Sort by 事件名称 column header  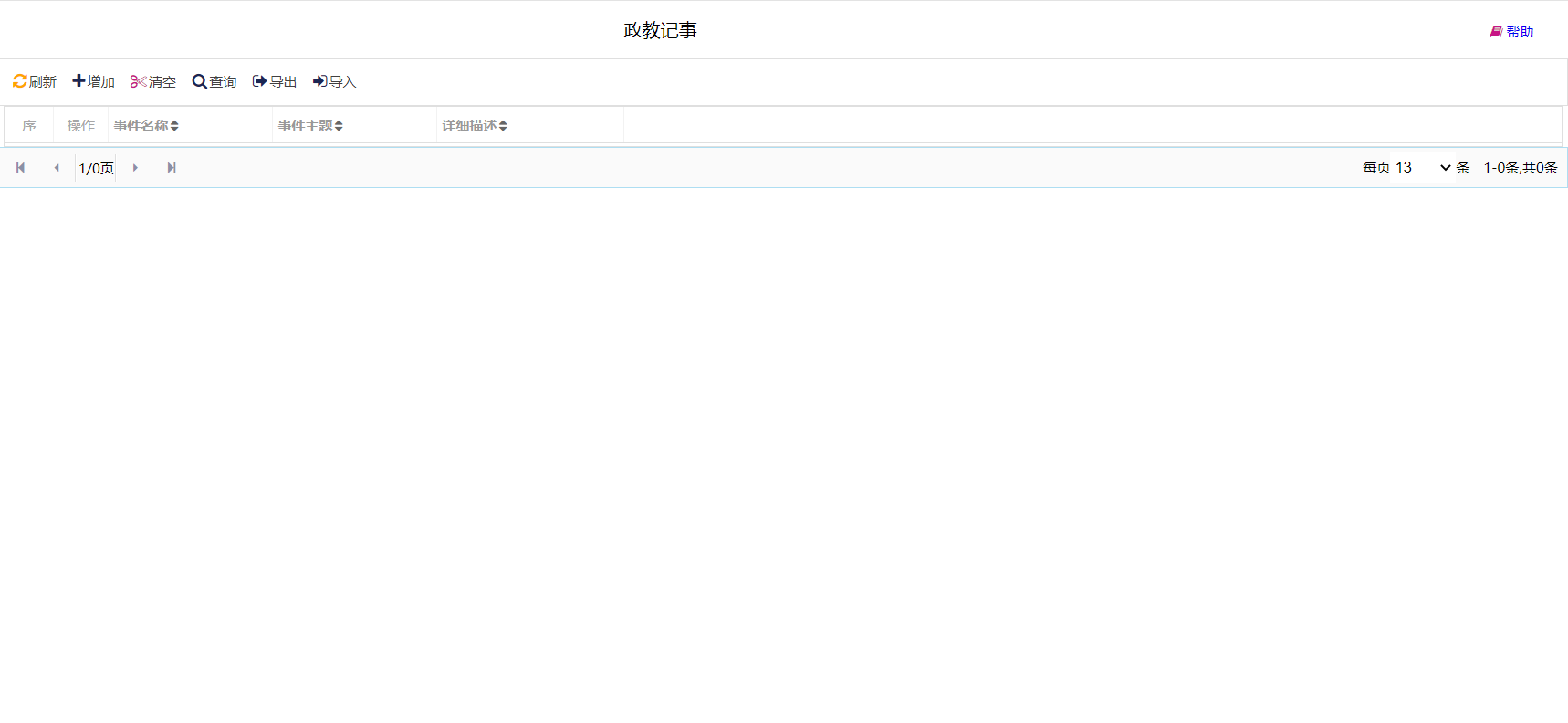click(x=146, y=126)
